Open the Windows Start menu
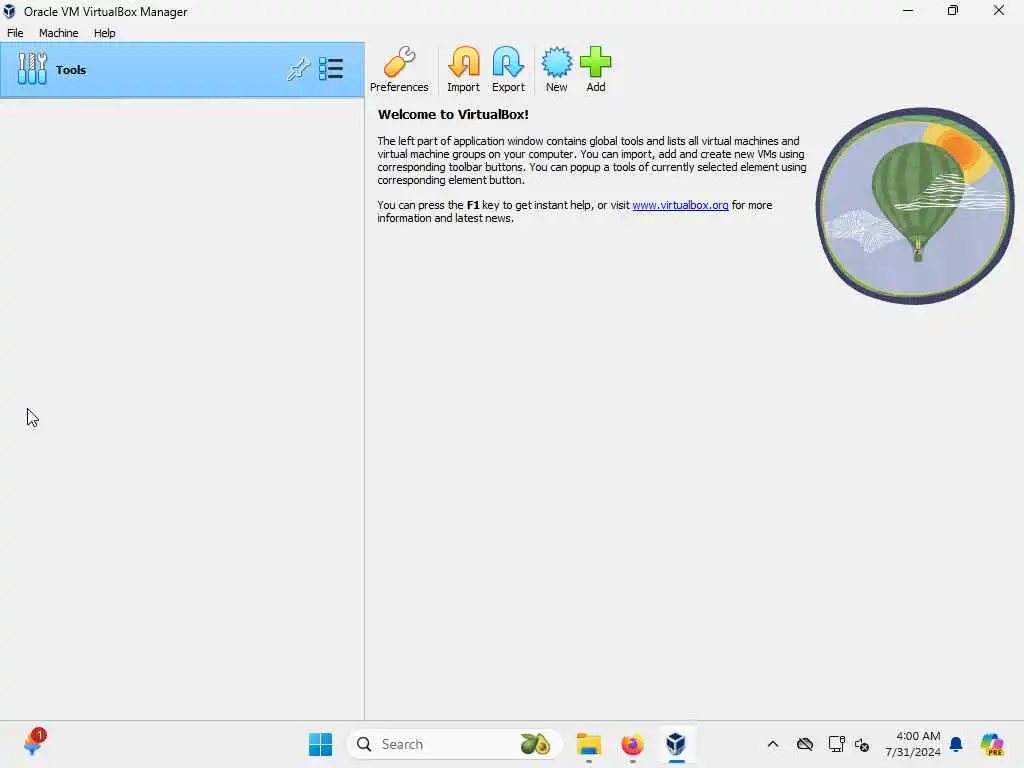Screen dimensions: 1024x768 (320, 744)
